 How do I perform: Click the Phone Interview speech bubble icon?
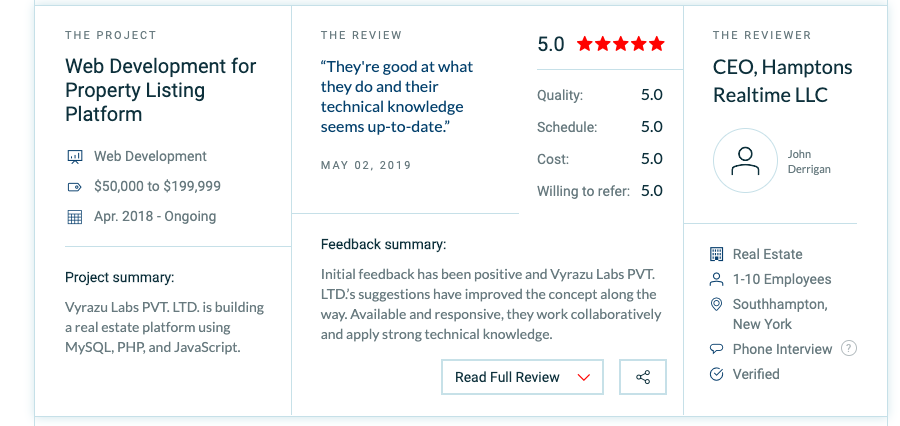716,350
